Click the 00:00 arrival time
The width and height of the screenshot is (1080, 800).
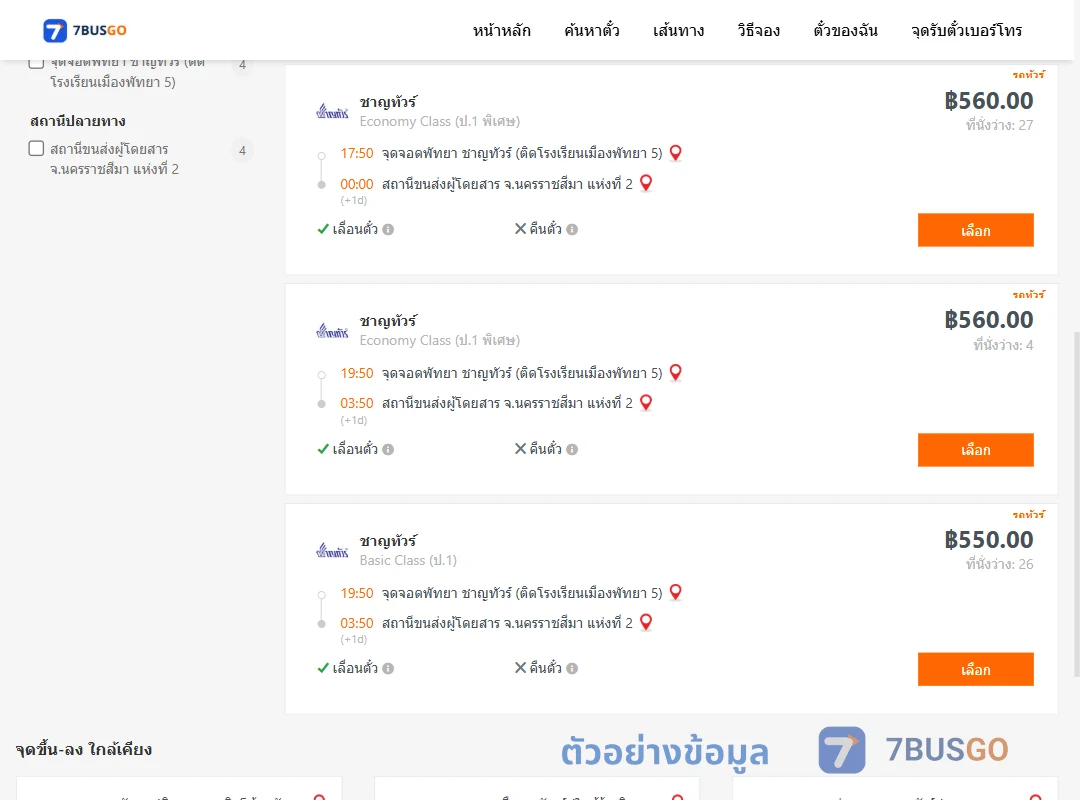[x=357, y=184]
